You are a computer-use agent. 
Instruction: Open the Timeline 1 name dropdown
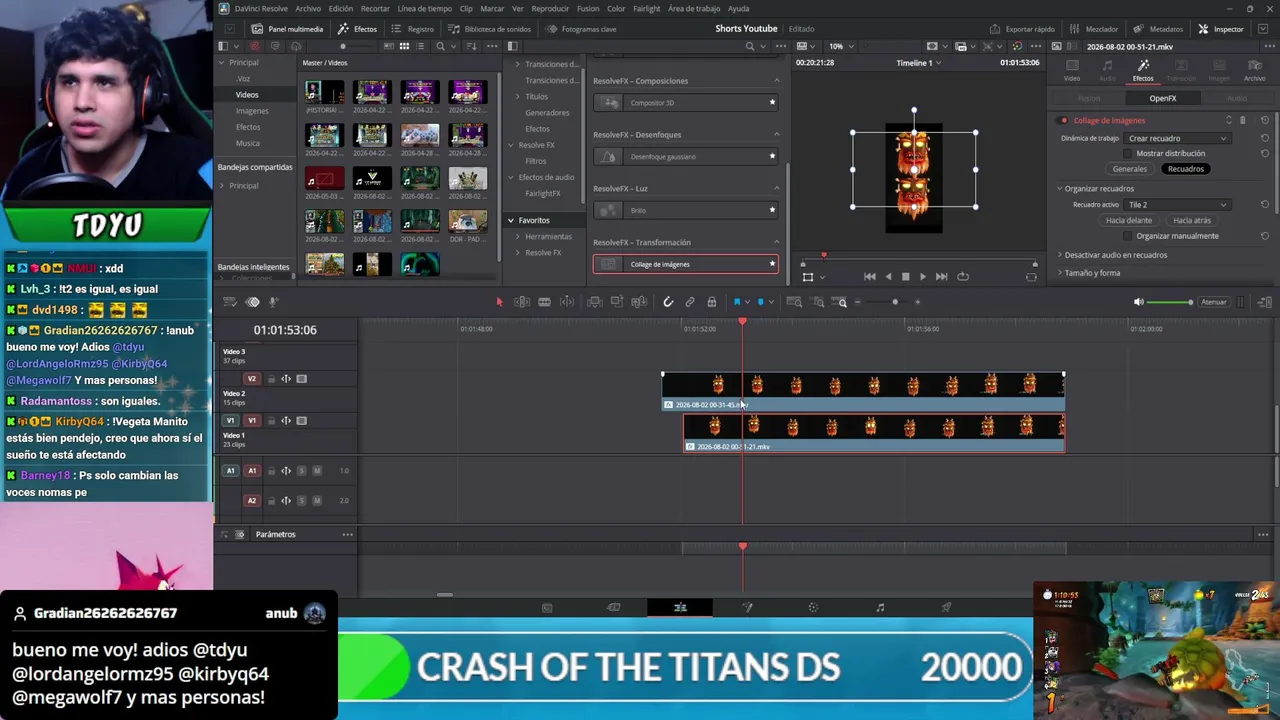pyautogui.click(x=919, y=63)
